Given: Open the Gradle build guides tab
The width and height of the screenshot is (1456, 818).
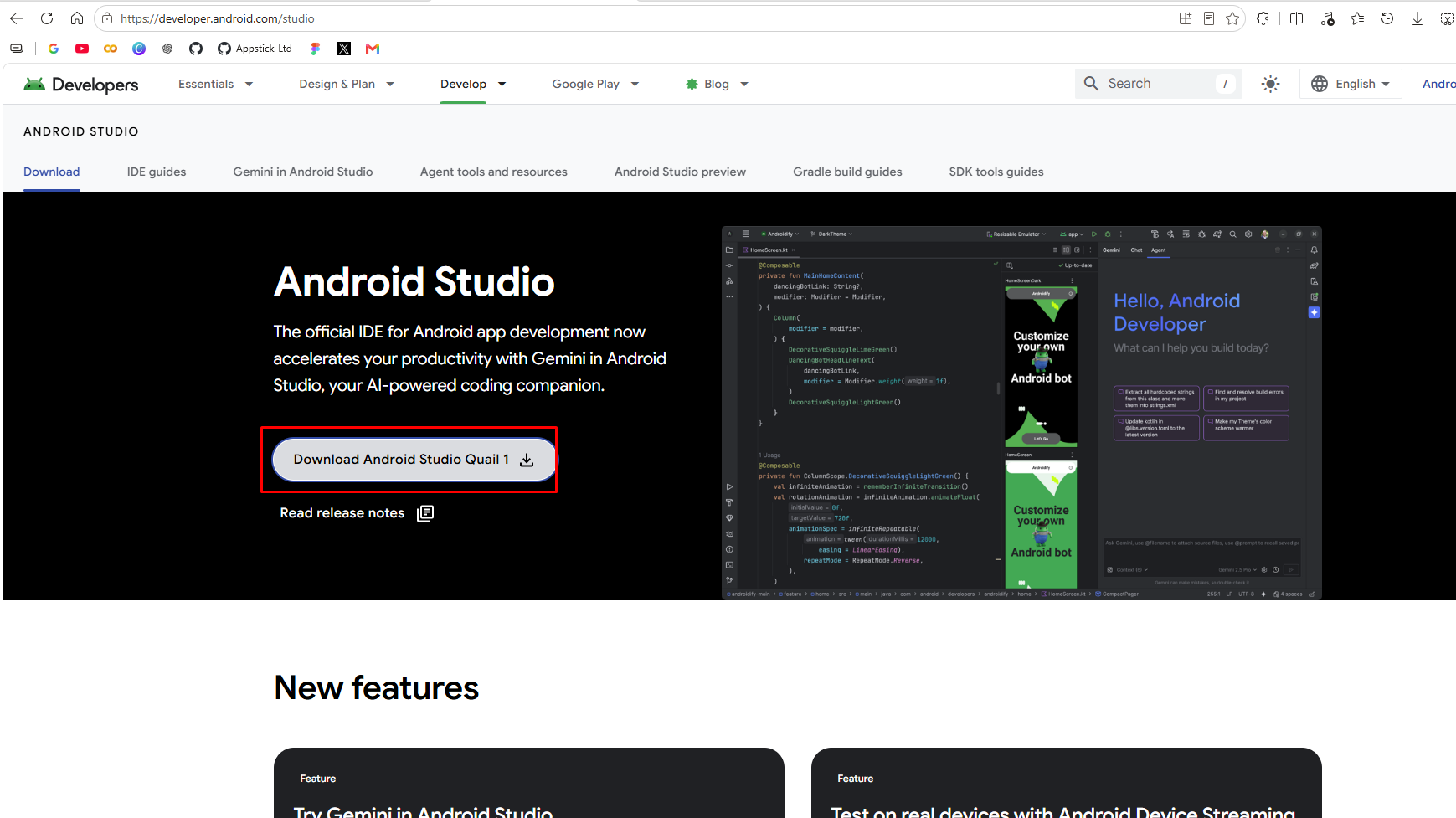Looking at the screenshot, I should tap(847, 172).
